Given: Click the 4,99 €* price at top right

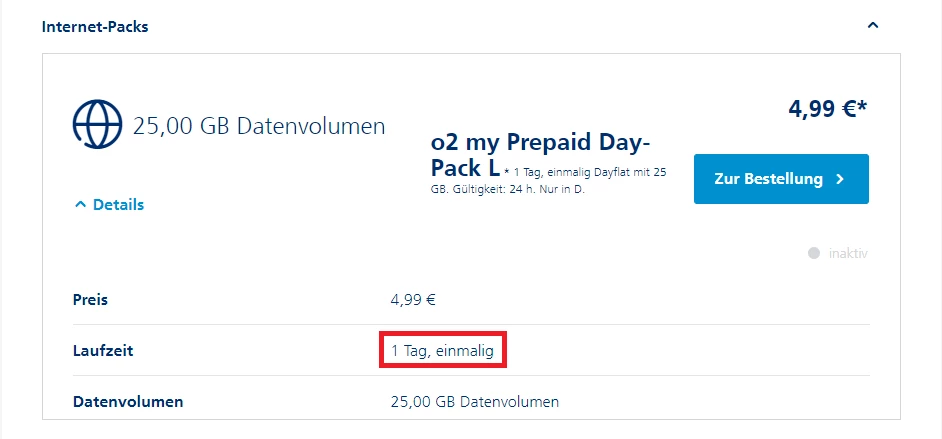Looking at the screenshot, I should tap(827, 109).
